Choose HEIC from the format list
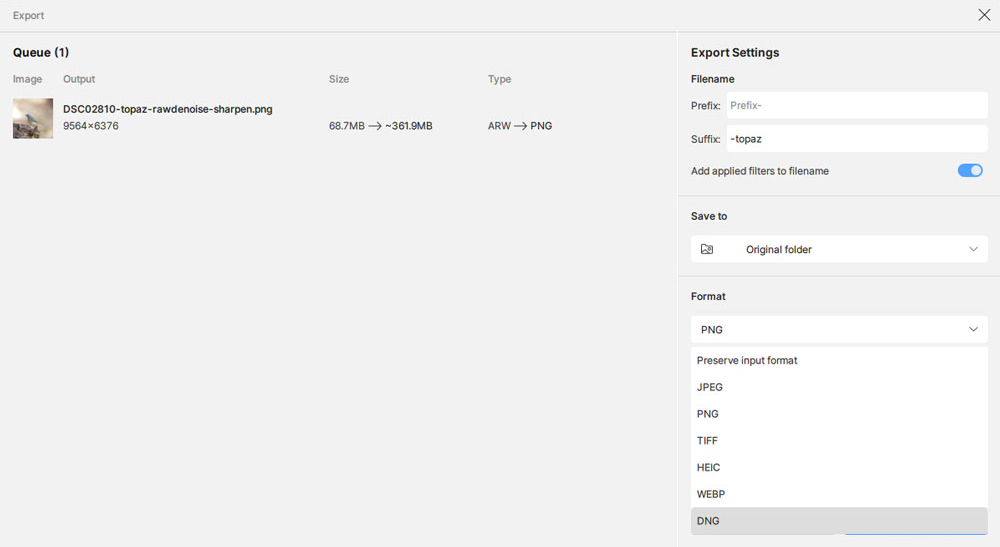The image size is (1000, 547). [709, 468]
